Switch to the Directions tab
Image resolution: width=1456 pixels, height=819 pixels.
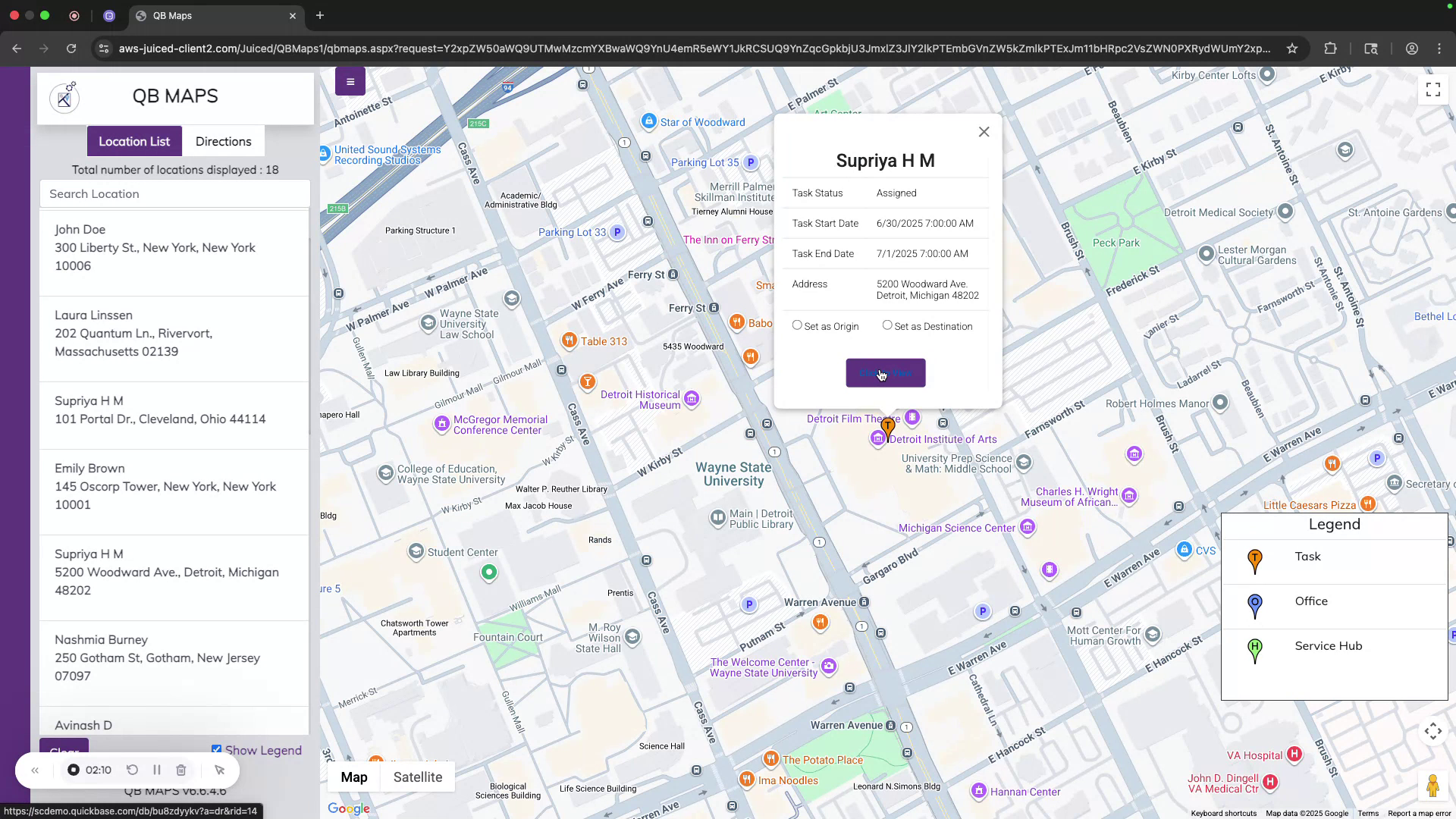click(223, 141)
